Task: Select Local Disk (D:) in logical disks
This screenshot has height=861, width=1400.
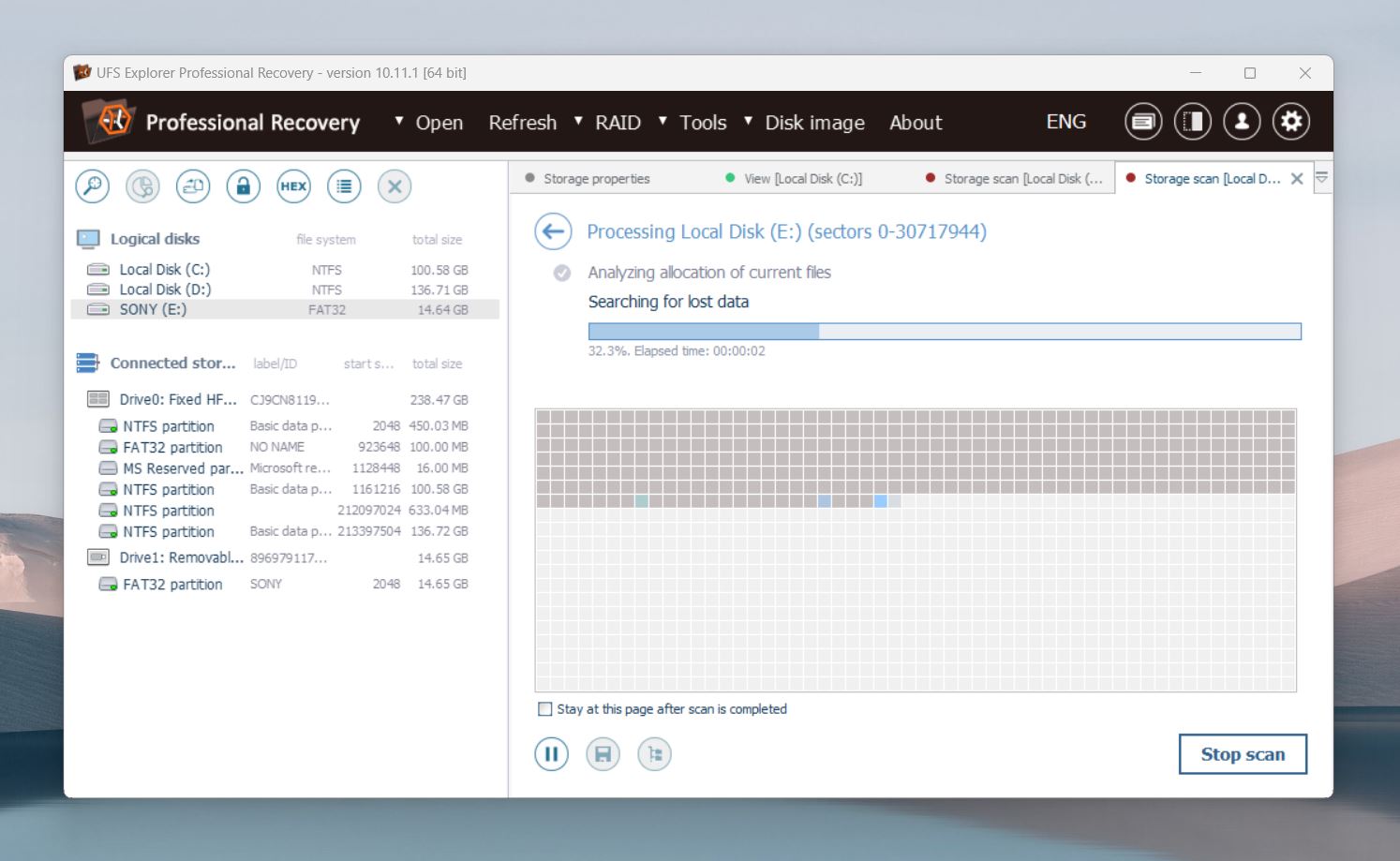Action: (x=165, y=289)
